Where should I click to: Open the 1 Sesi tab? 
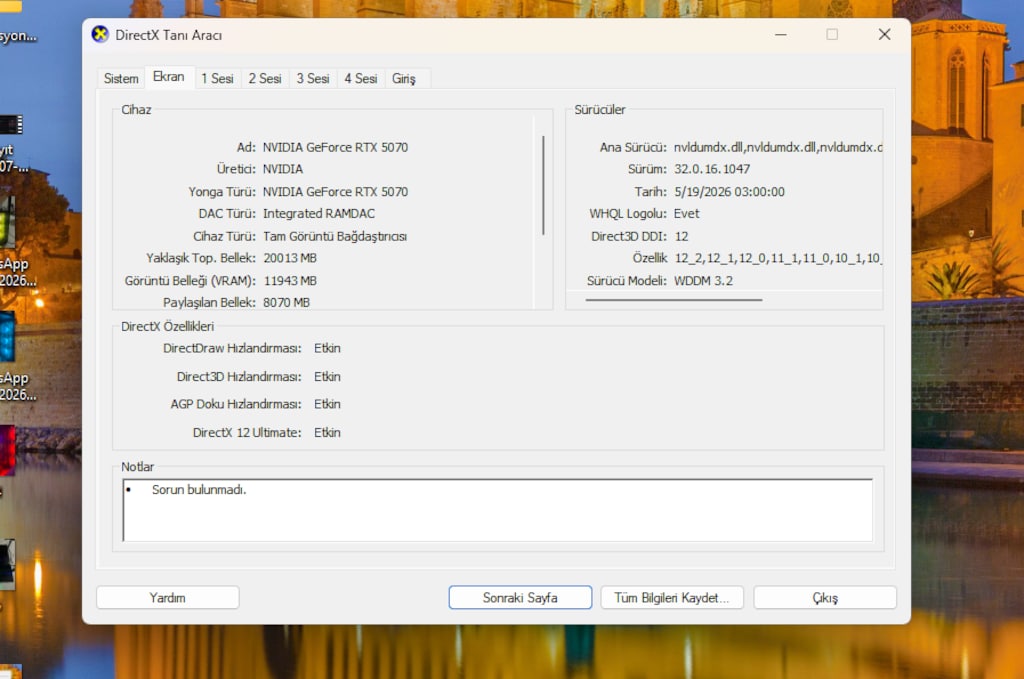coord(217,78)
